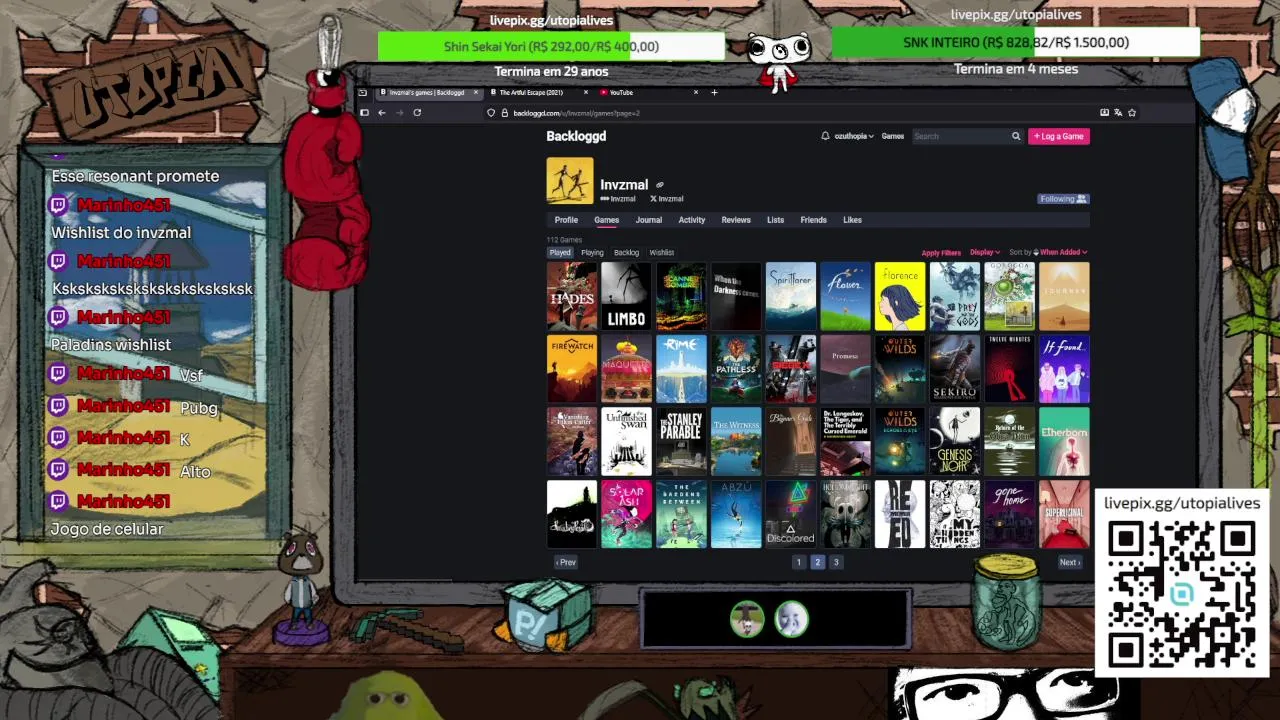Open the Superliminal game cover
The width and height of the screenshot is (1280, 720).
[1064, 514]
